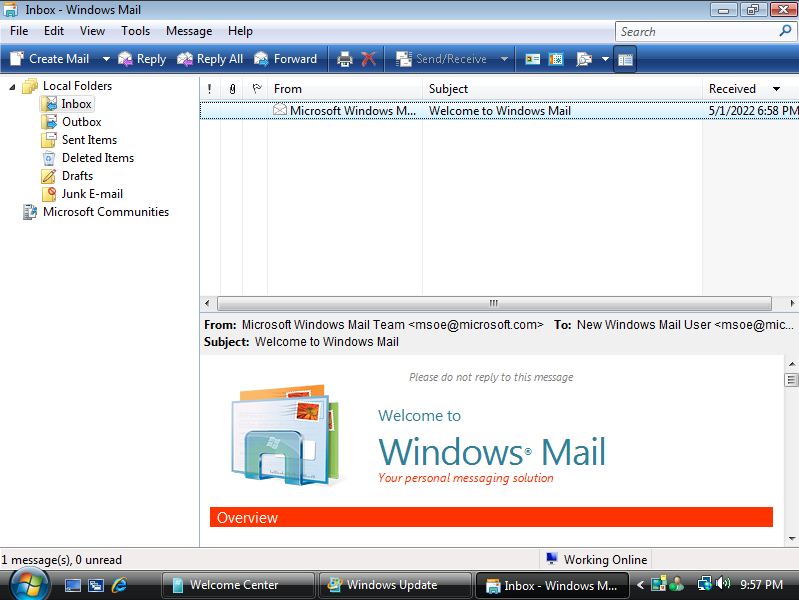The height and width of the screenshot is (600, 799).
Task: Sort by the Attachment column header
Action: click(232, 89)
